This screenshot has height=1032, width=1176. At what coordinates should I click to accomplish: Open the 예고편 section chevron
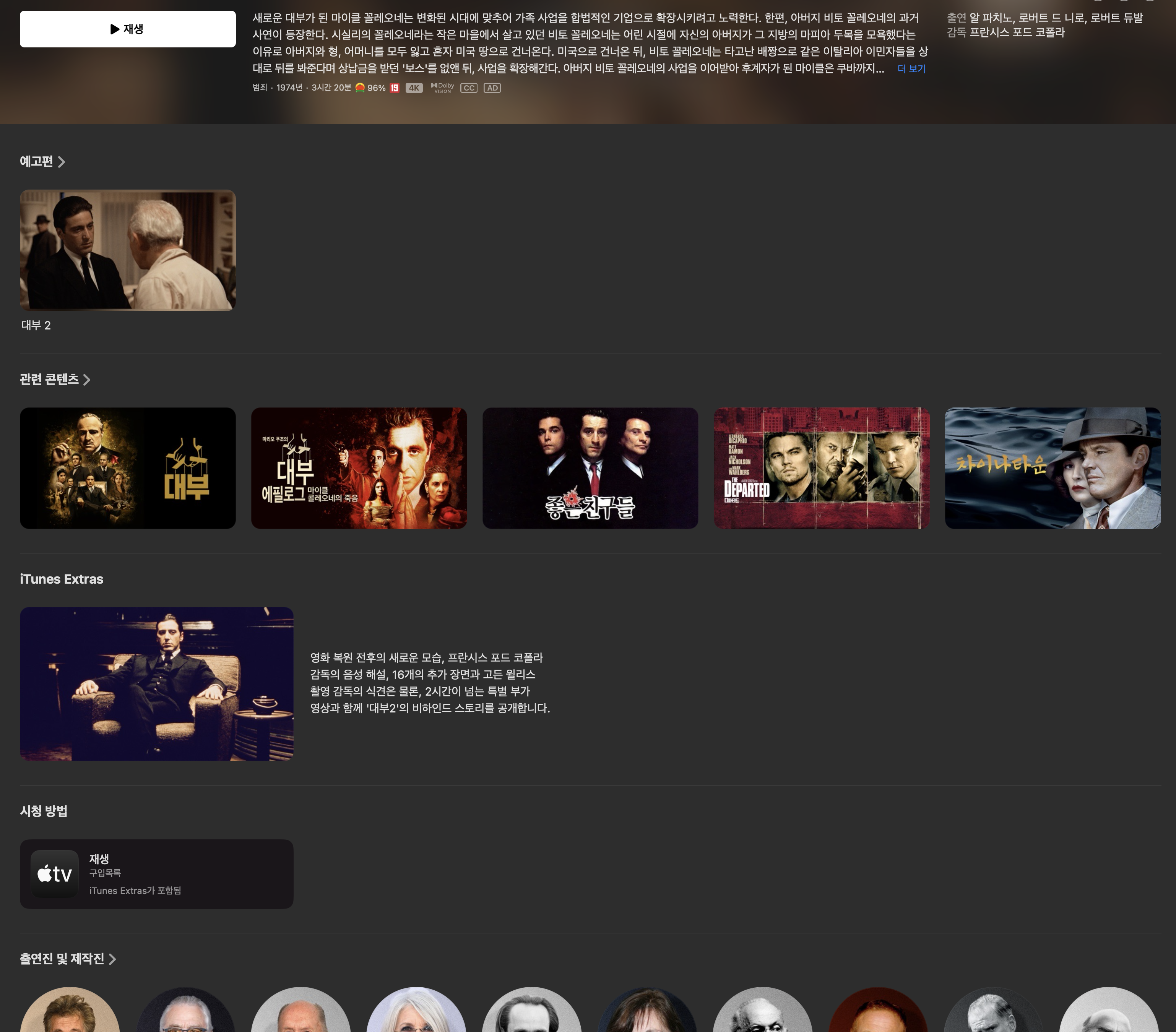click(62, 162)
